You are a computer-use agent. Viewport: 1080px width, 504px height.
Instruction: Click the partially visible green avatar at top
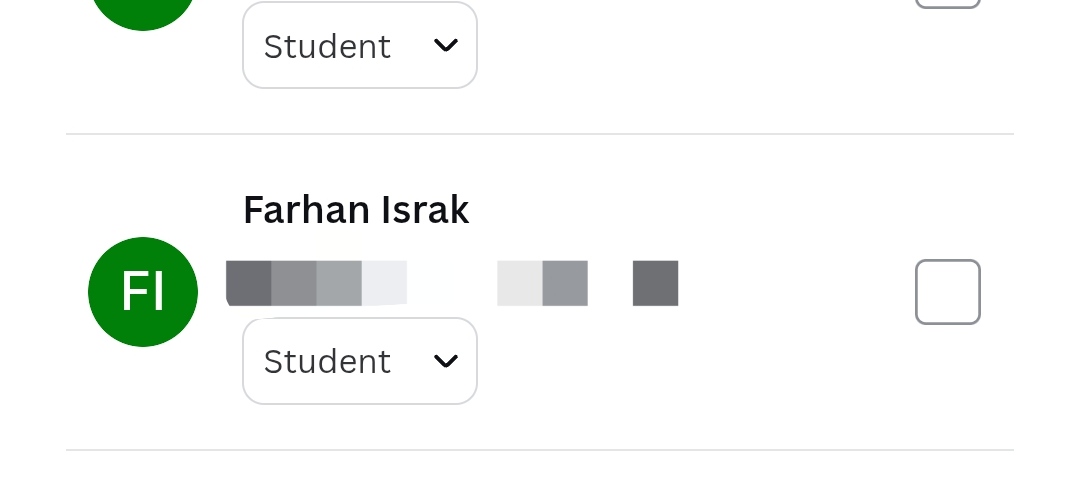pos(143,12)
